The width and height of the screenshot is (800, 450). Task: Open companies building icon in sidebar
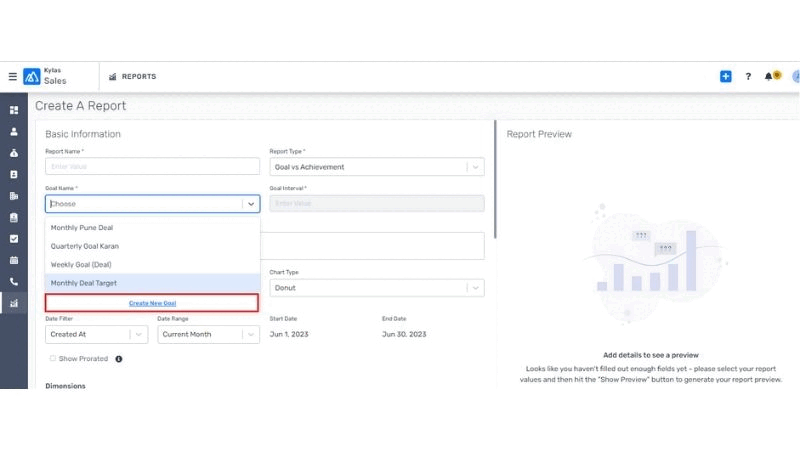point(14,196)
